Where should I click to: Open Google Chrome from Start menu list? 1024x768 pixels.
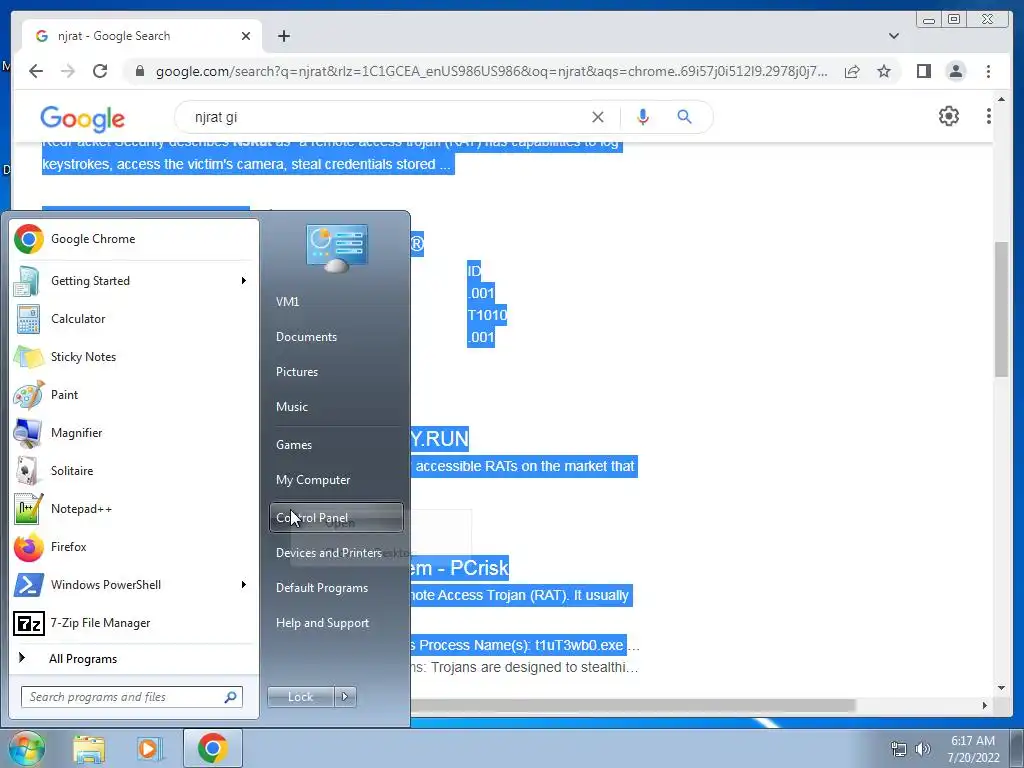pos(134,239)
